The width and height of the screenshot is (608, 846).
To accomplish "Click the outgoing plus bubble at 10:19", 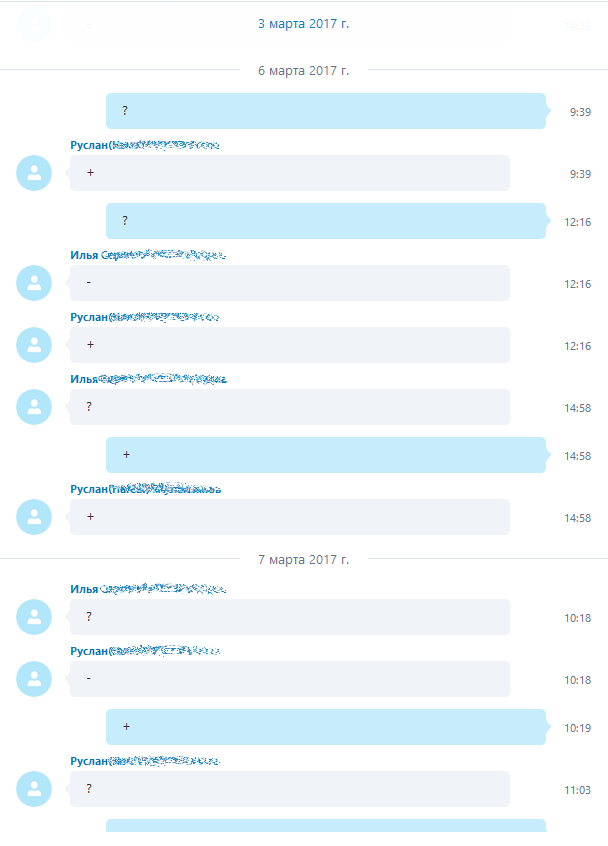I will pyautogui.click(x=326, y=727).
